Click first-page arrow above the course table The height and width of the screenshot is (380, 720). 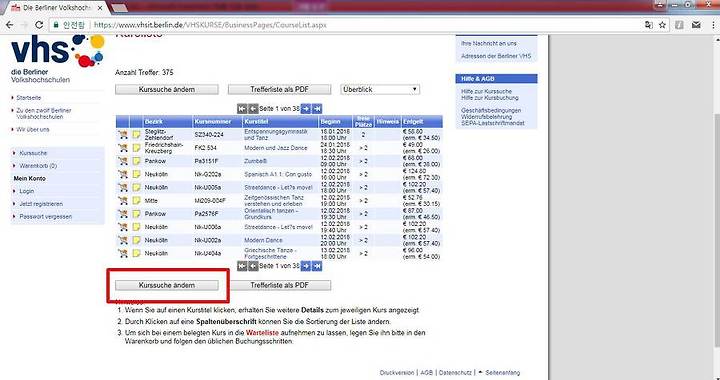242,109
